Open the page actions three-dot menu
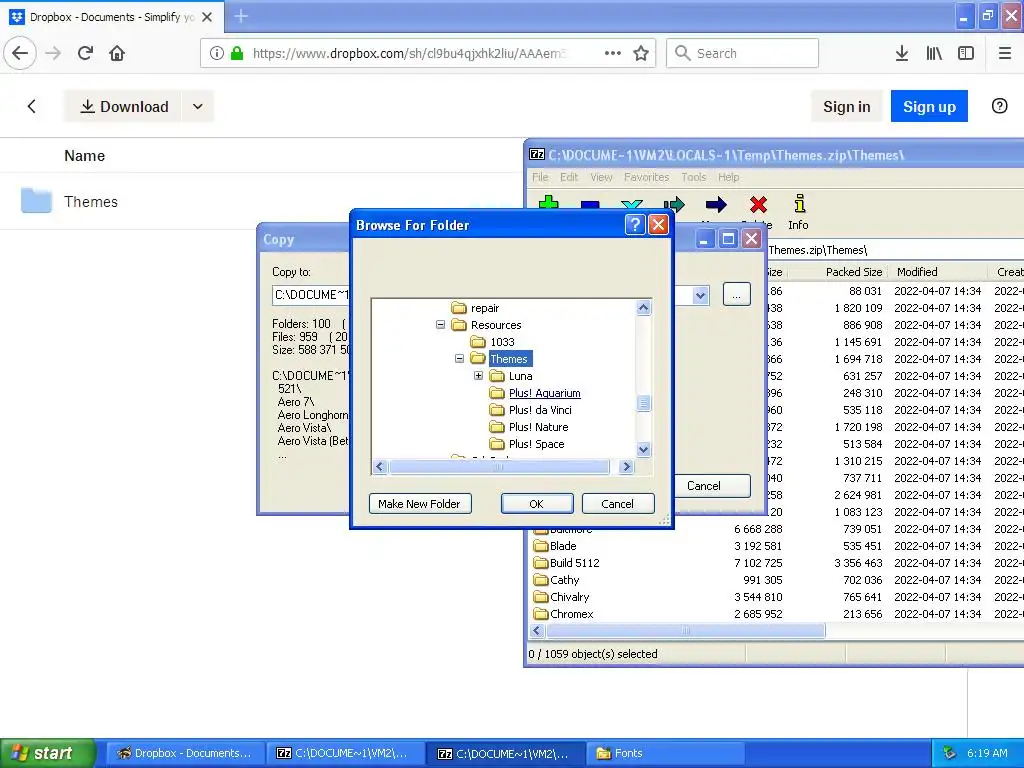The width and height of the screenshot is (1024, 768). pos(613,53)
